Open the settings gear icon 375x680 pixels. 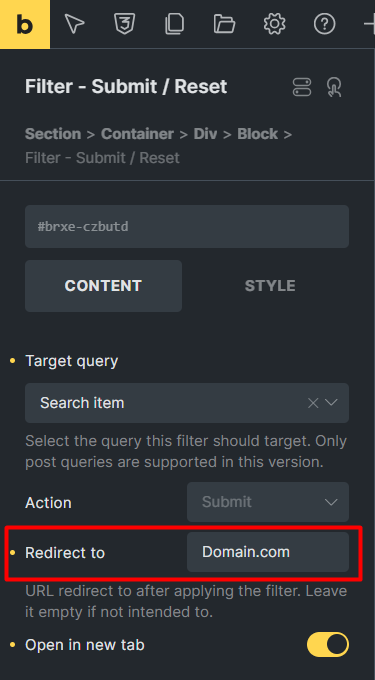pyautogui.click(x=274, y=24)
